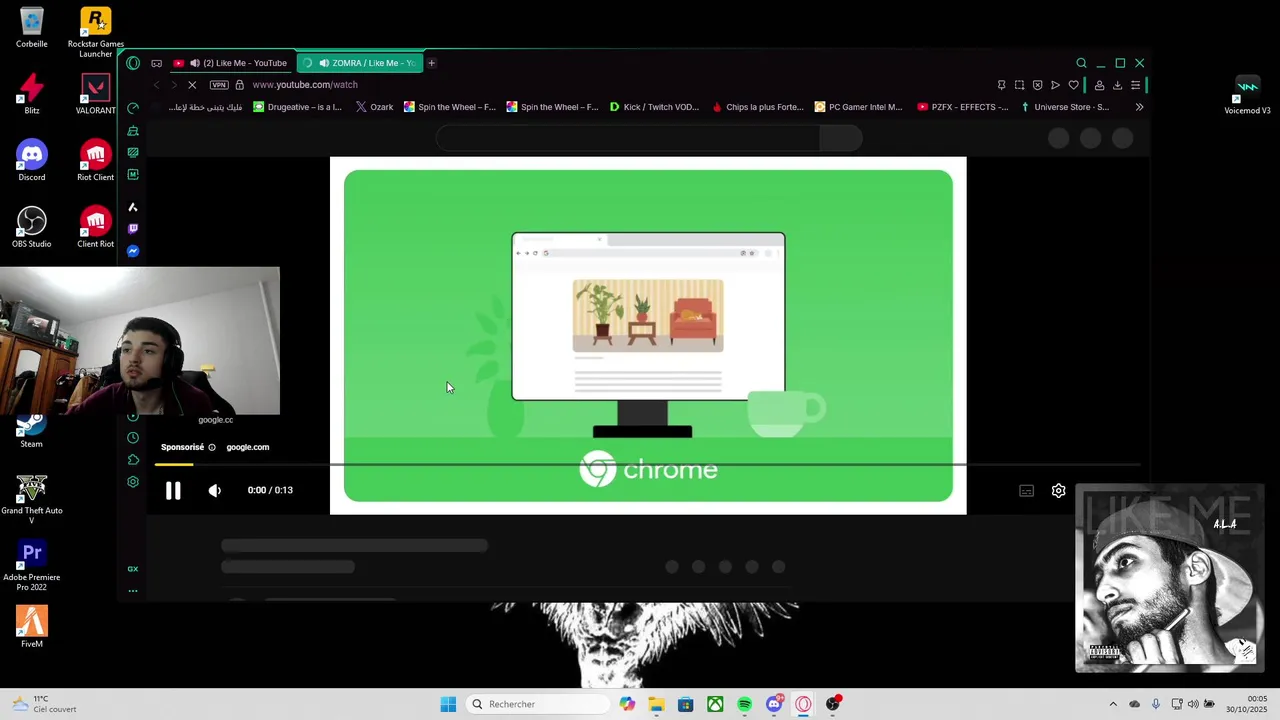Open the Chips la plus Forte bookmark
Viewport: 1280px width, 720px height.
pyautogui.click(x=758, y=107)
